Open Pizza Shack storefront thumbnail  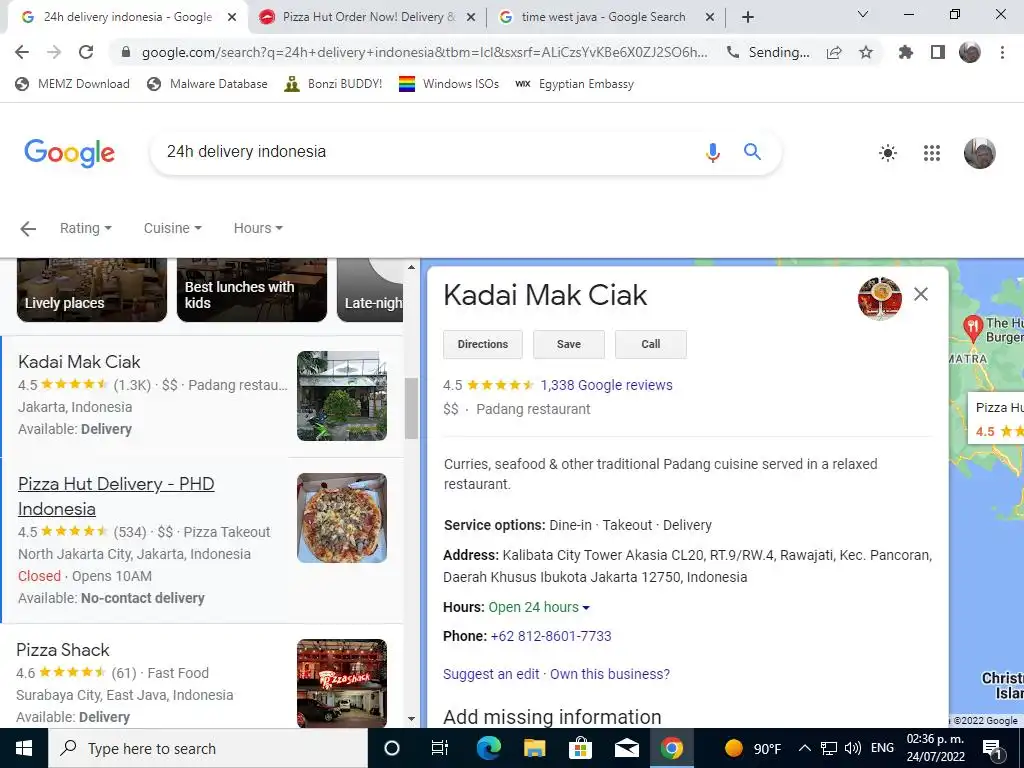342,683
